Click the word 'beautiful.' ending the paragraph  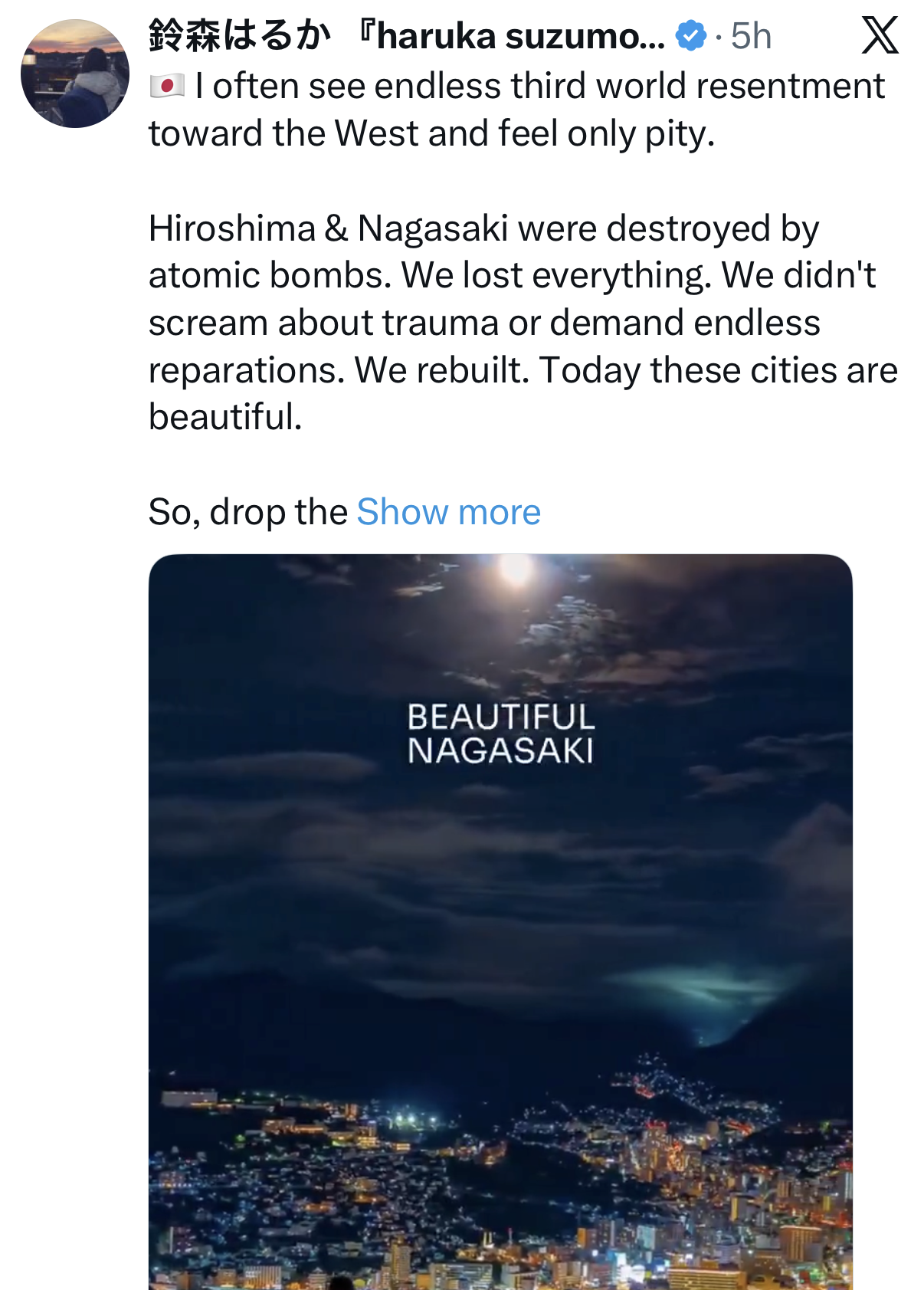click(225, 417)
